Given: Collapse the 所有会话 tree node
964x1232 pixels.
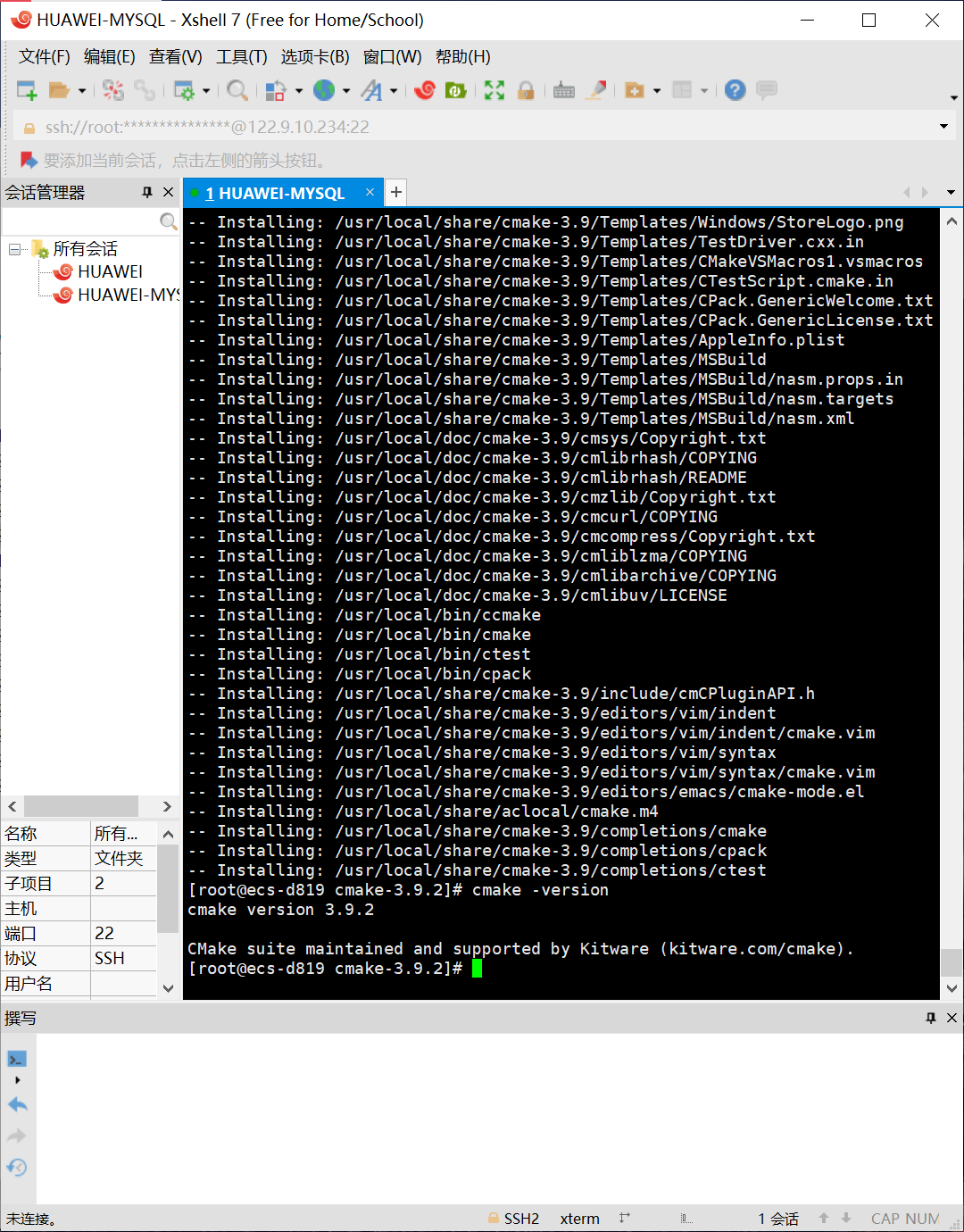Looking at the screenshot, I should tap(15, 249).
